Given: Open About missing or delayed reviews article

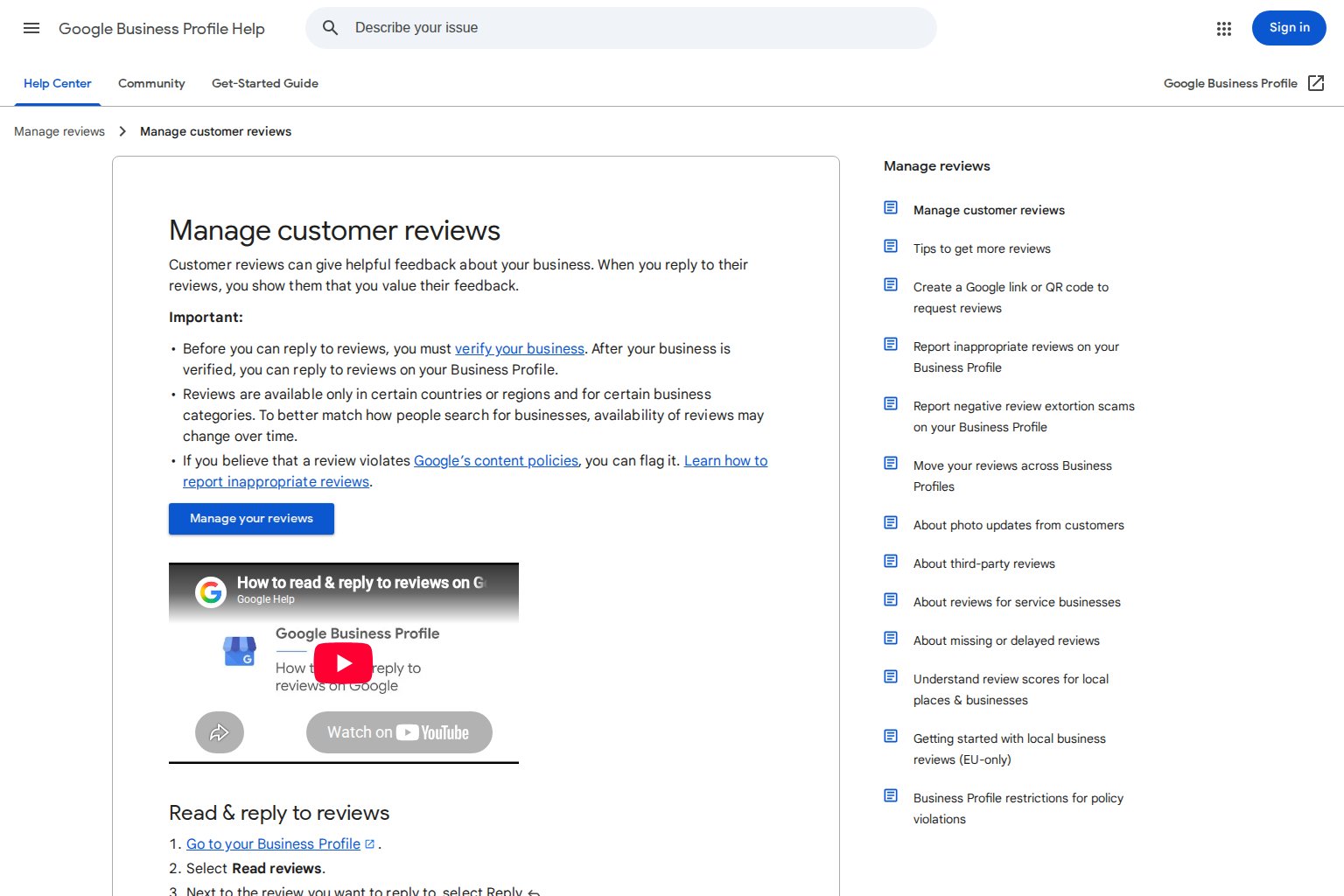Looking at the screenshot, I should pyautogui.click(x=1006, y=640).
